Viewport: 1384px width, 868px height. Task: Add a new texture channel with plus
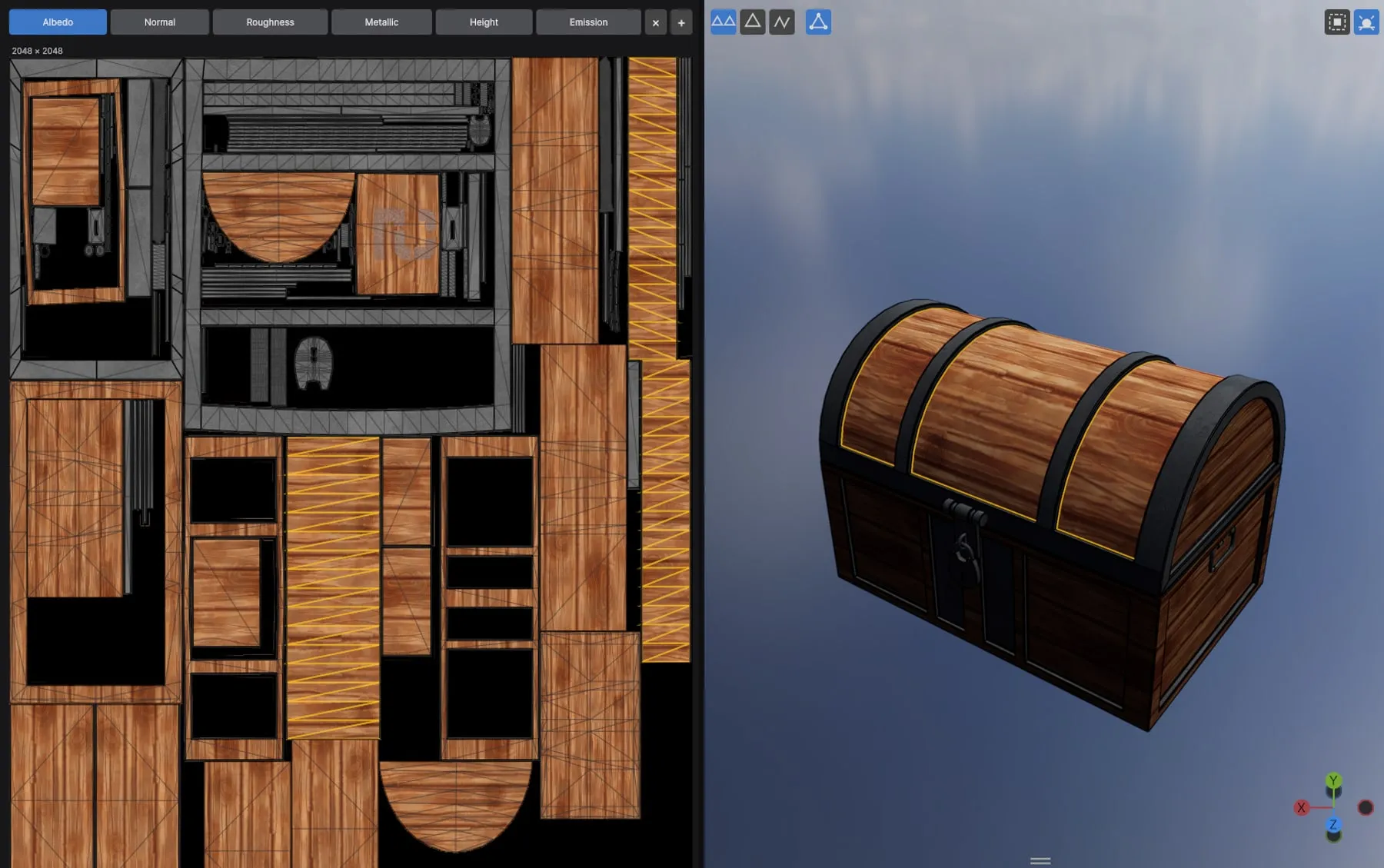click(681, 23)
